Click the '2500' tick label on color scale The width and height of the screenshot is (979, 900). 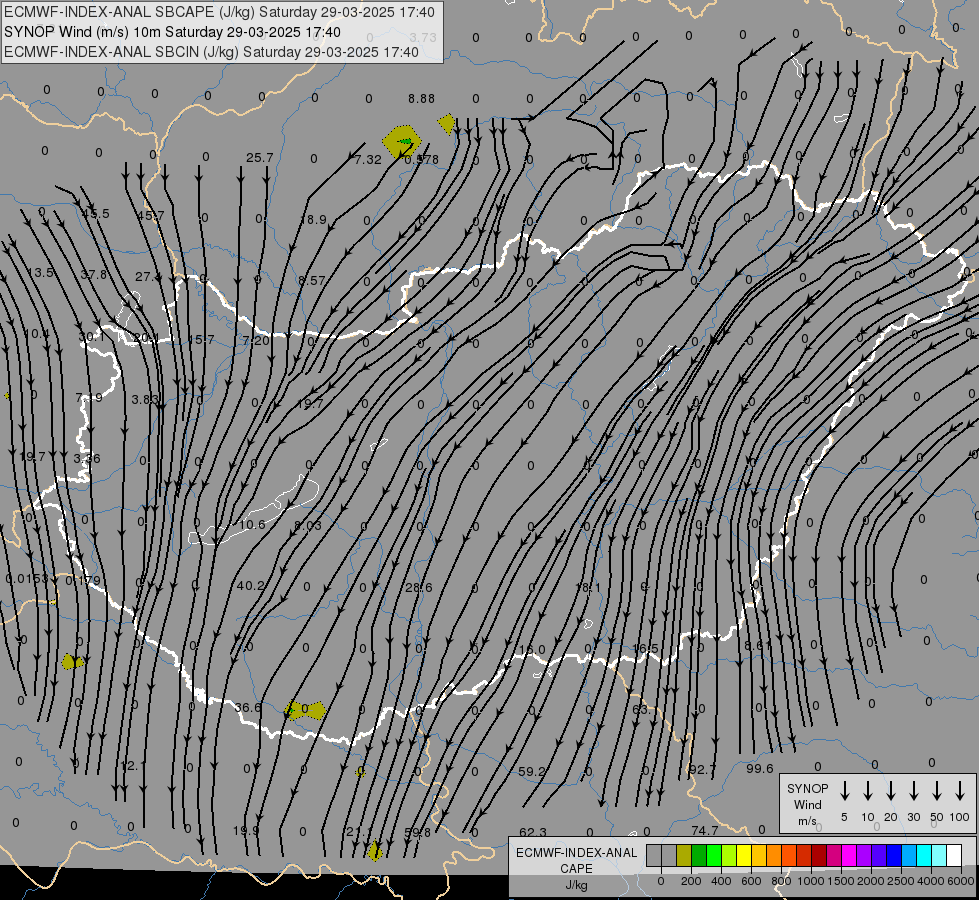(x=900, y=881)
